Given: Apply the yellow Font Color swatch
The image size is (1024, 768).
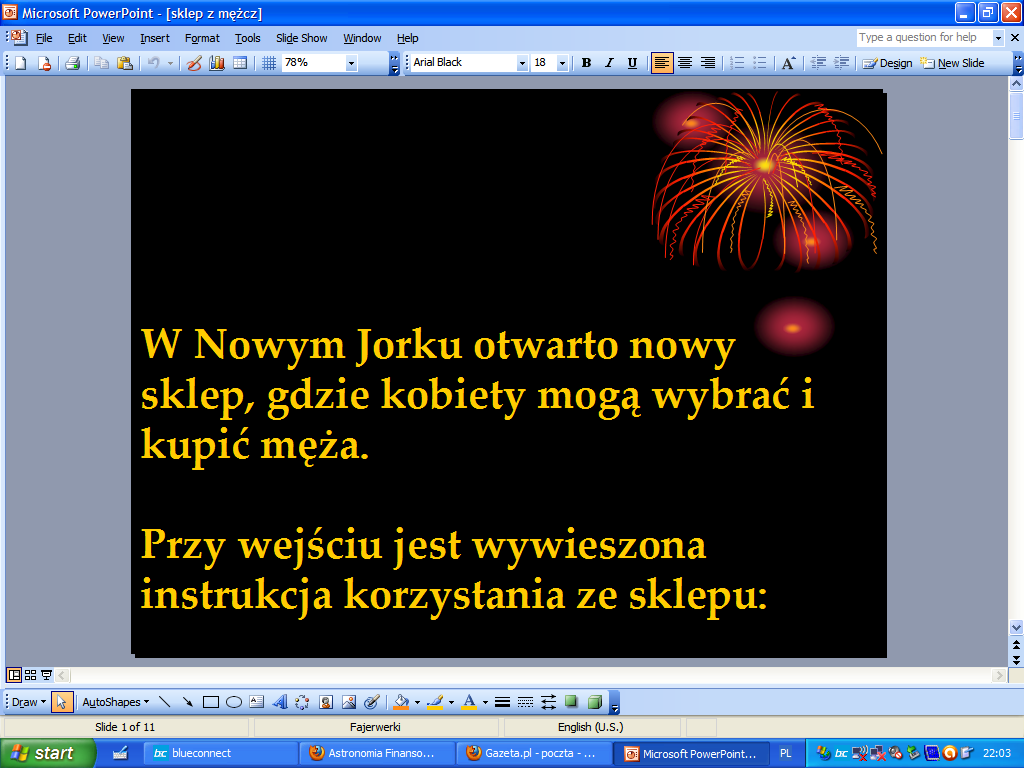Looking at the screenshot, I should pos(469,702).
